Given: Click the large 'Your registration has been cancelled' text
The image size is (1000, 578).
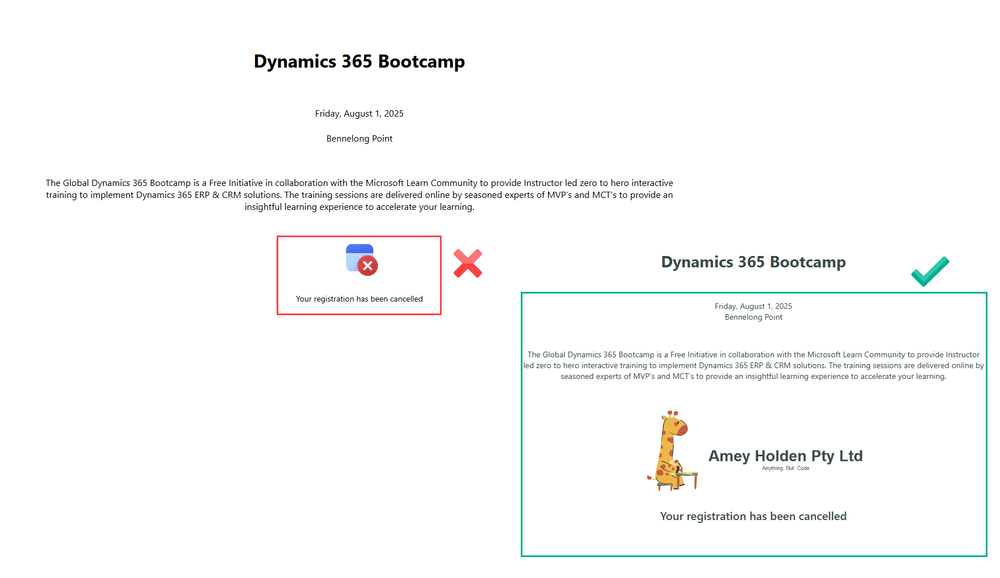Looking at the screenshot, I should pos(753,516).
